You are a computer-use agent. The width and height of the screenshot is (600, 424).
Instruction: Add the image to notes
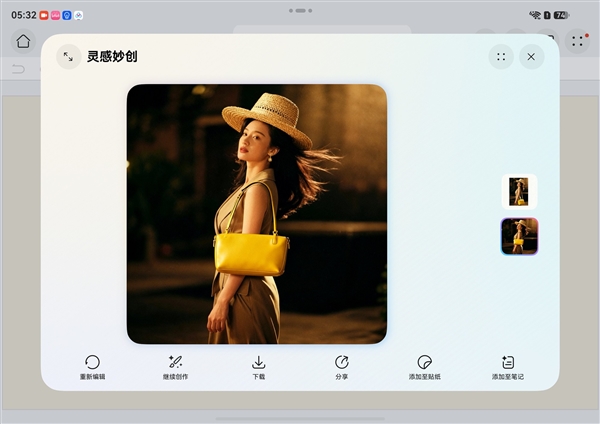click(508, 362)
